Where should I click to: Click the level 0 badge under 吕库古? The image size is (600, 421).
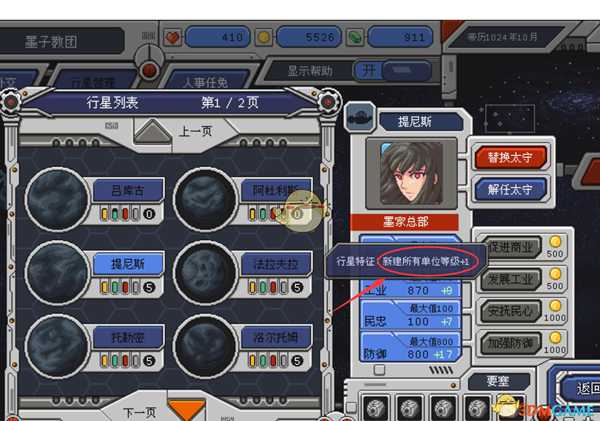[149, 214]
